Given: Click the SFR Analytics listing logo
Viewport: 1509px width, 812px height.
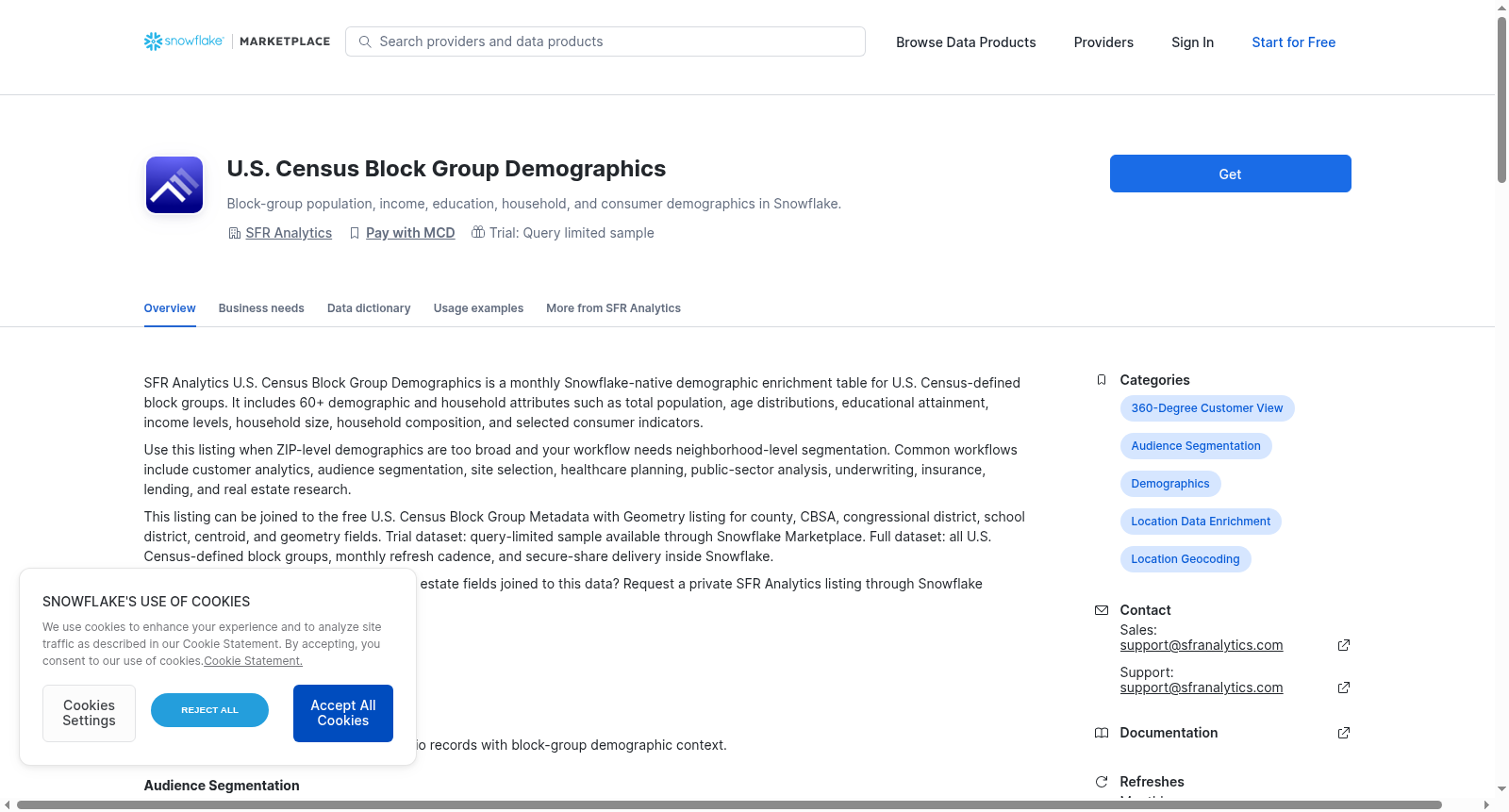Looking at the screenshot, I should tap(174, 185).
